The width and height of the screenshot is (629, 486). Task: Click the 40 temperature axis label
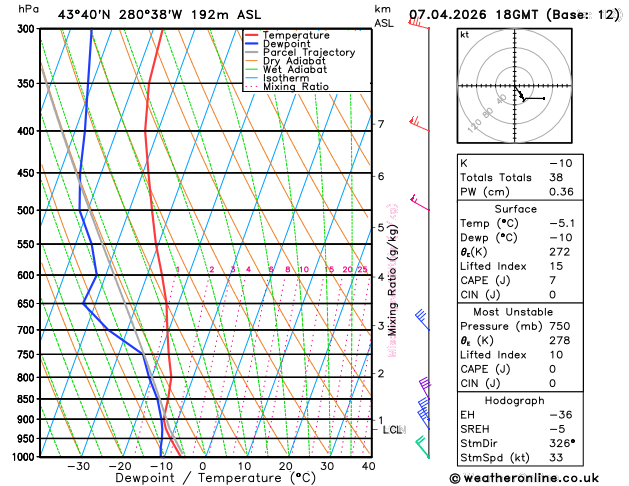click(x=368, y=466)
